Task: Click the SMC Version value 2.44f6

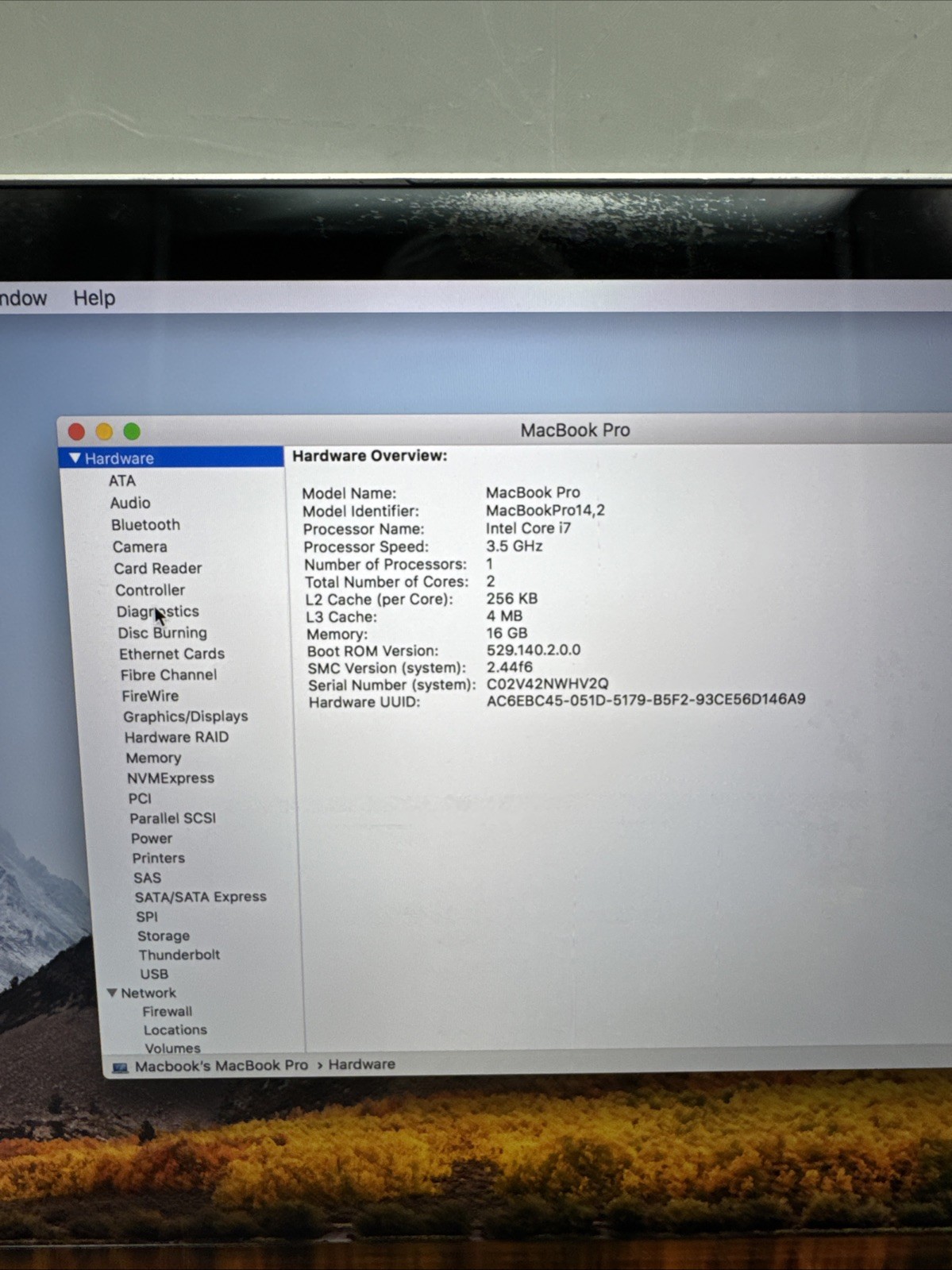Action: (509, 667)
